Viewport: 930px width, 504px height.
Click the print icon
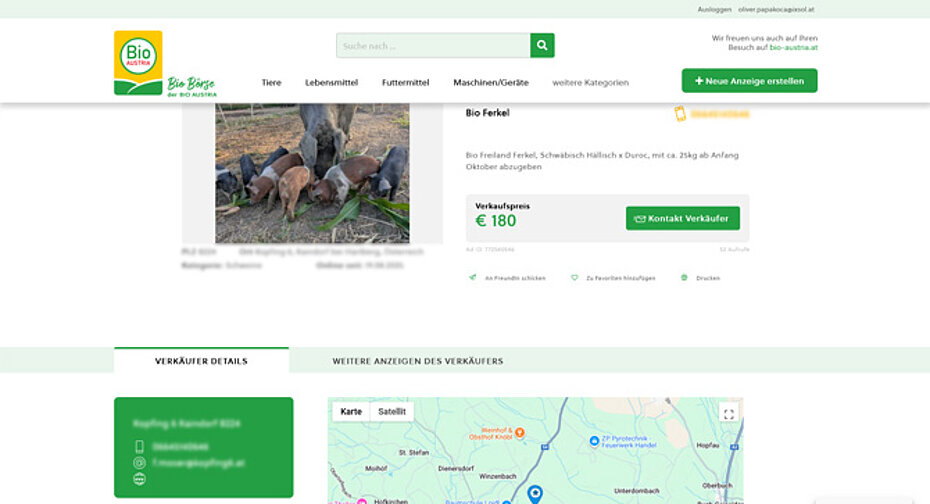[684, 278]
